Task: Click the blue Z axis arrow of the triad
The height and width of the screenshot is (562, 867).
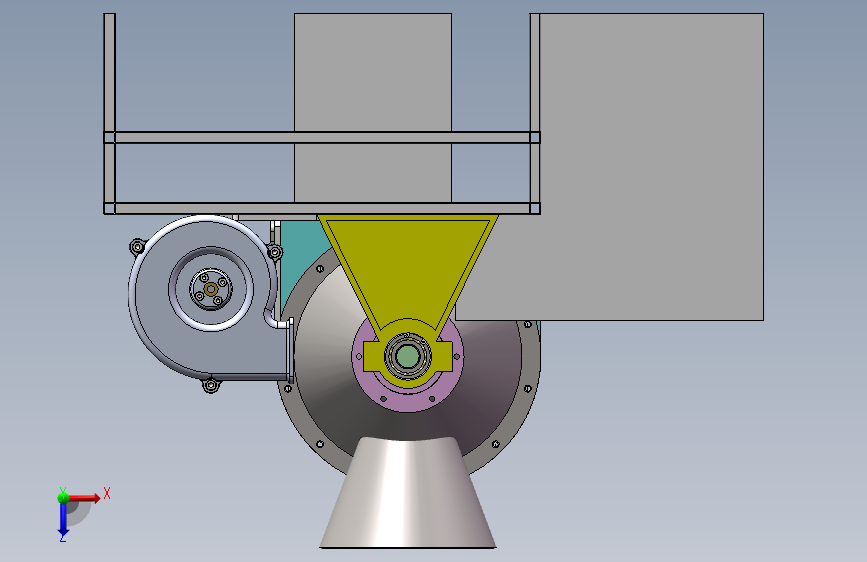Action: (63, 520)
